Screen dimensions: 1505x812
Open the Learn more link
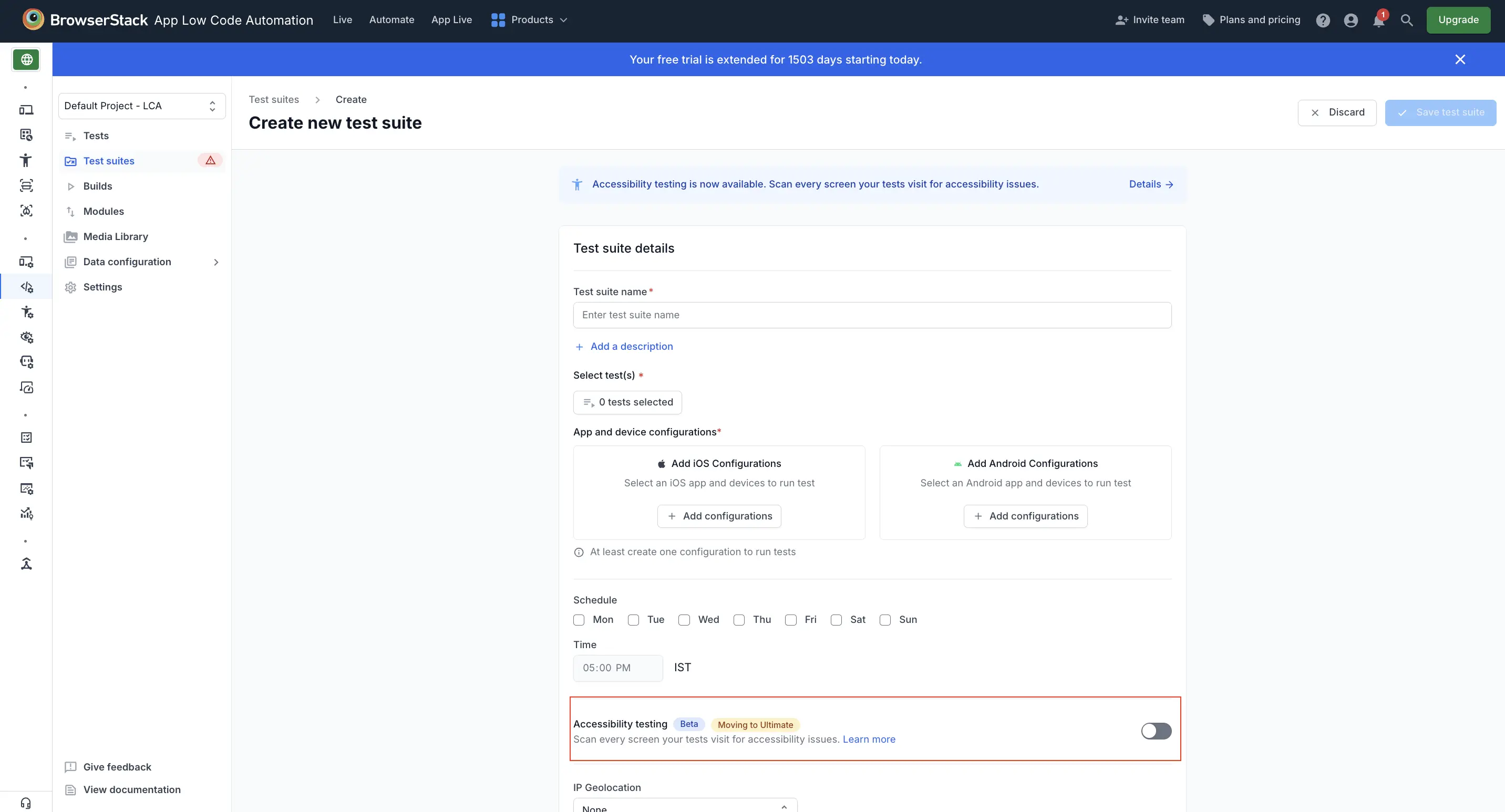[x=869, y=739]
